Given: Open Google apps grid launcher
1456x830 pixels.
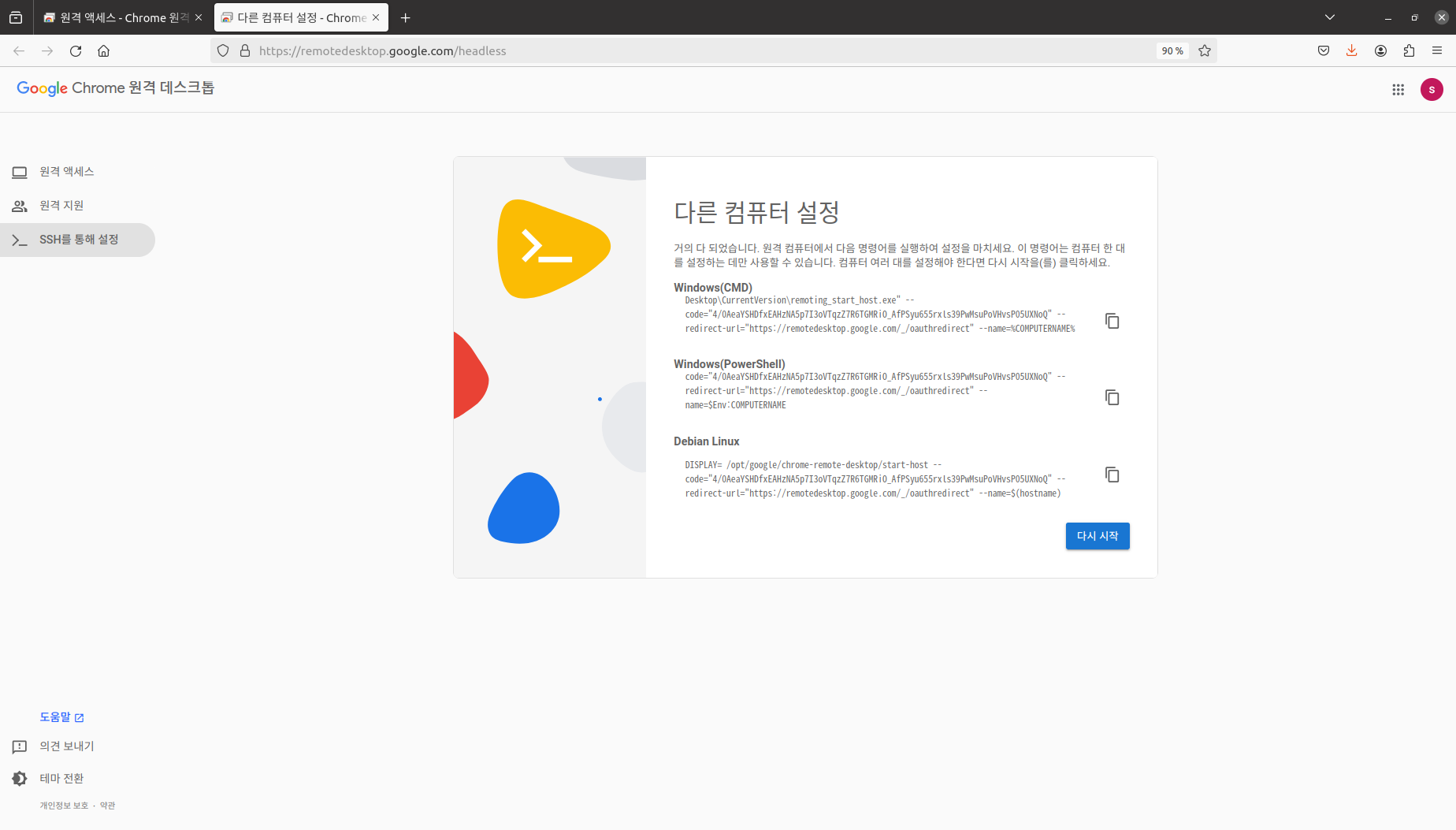Looking at the screenshot, I should click(1398, 90).
